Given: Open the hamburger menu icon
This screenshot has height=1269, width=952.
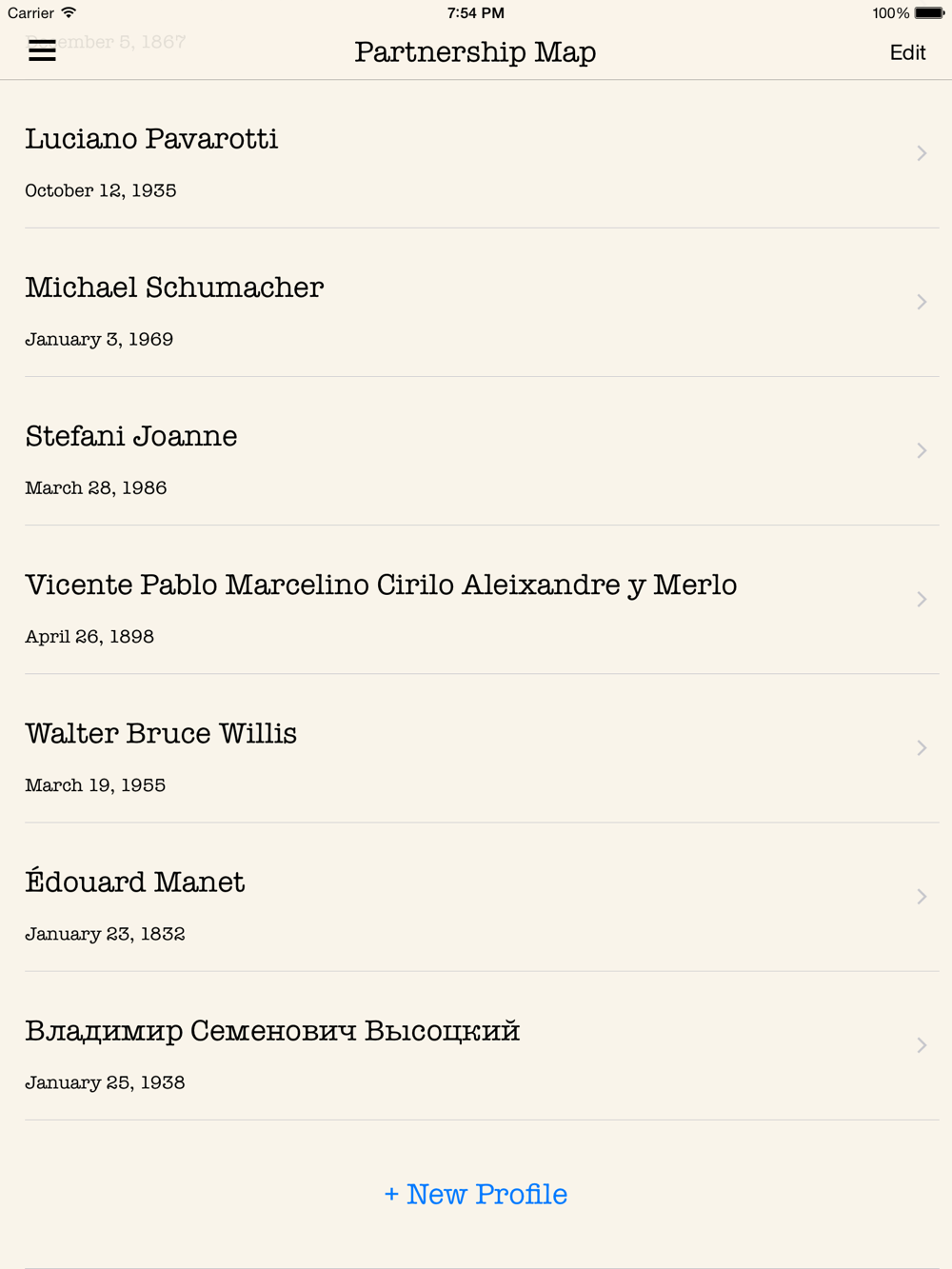Looking at the screenshot, I should click(x=42, y=50).
